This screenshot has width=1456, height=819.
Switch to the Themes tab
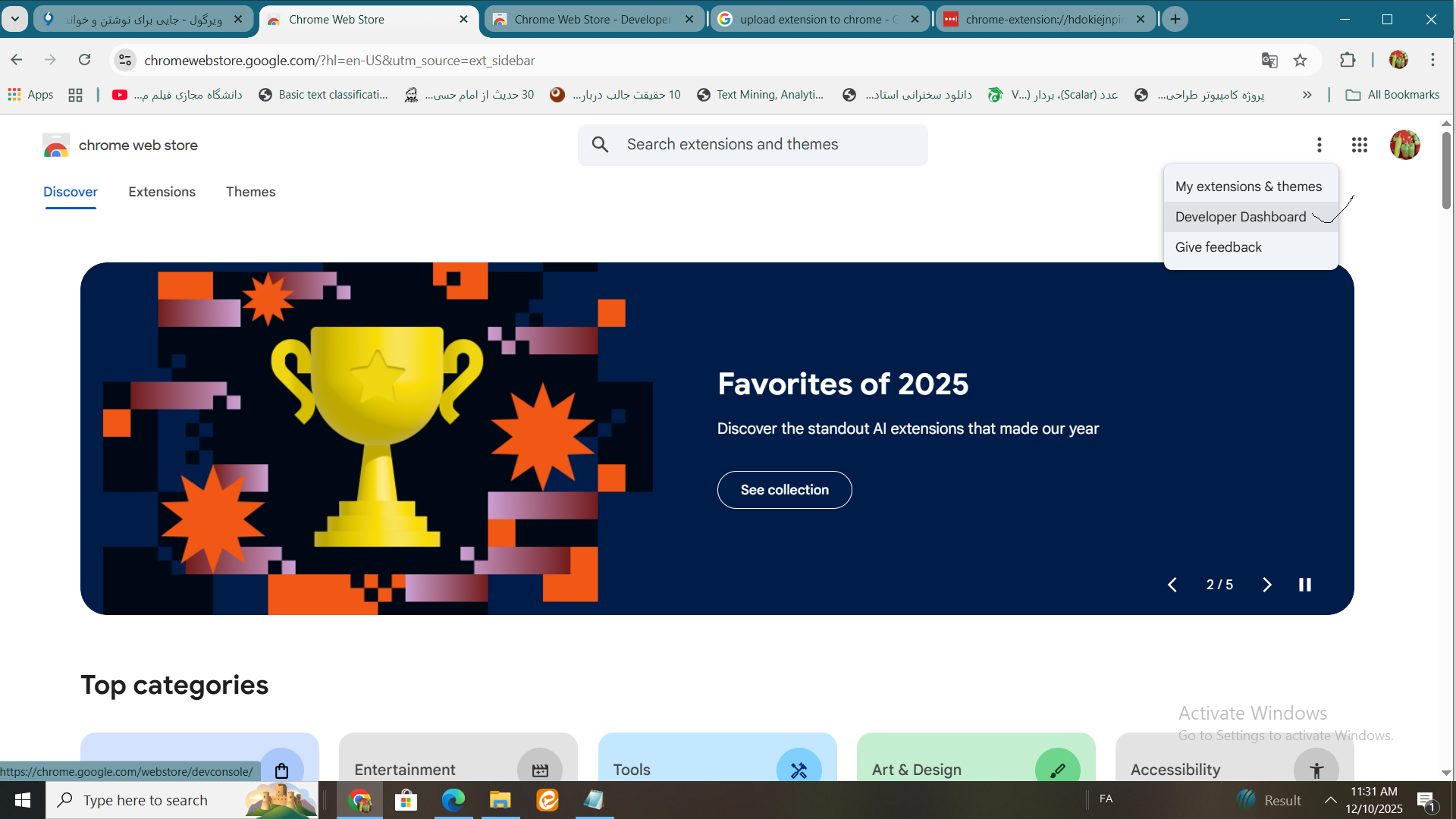[250, 192]
